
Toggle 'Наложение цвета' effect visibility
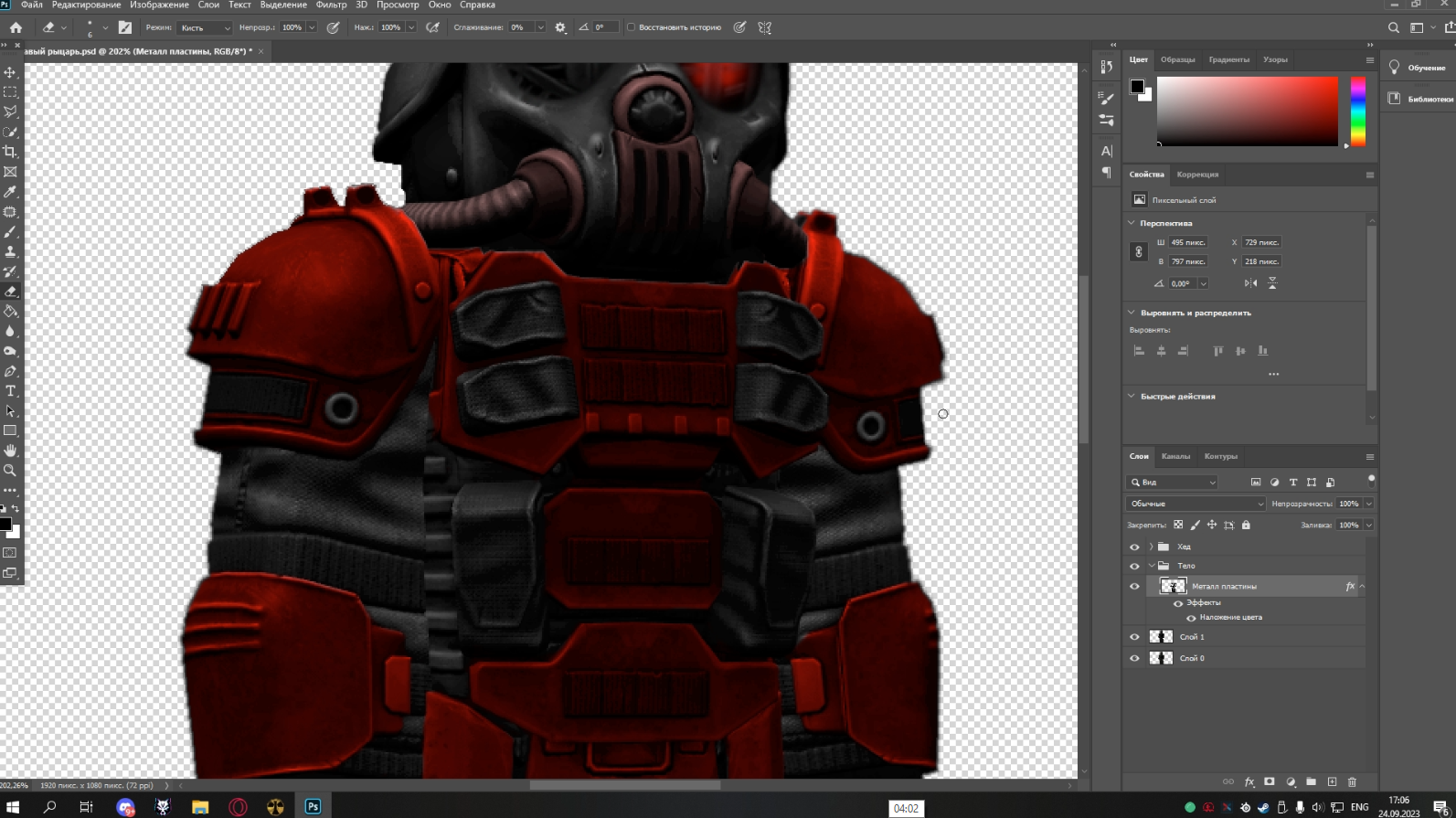pos(1191,618)
